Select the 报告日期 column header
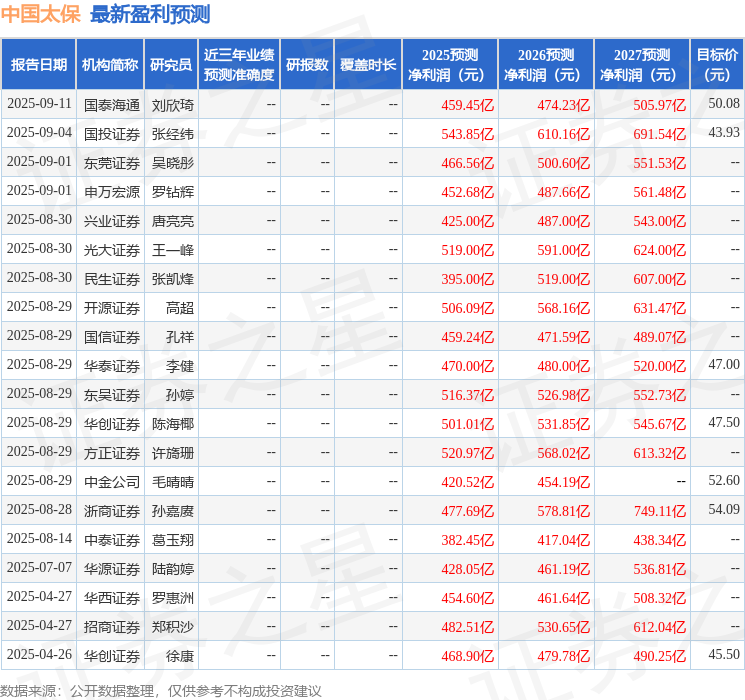The width and height of the screenshot is (745, 700). point(38,65)
